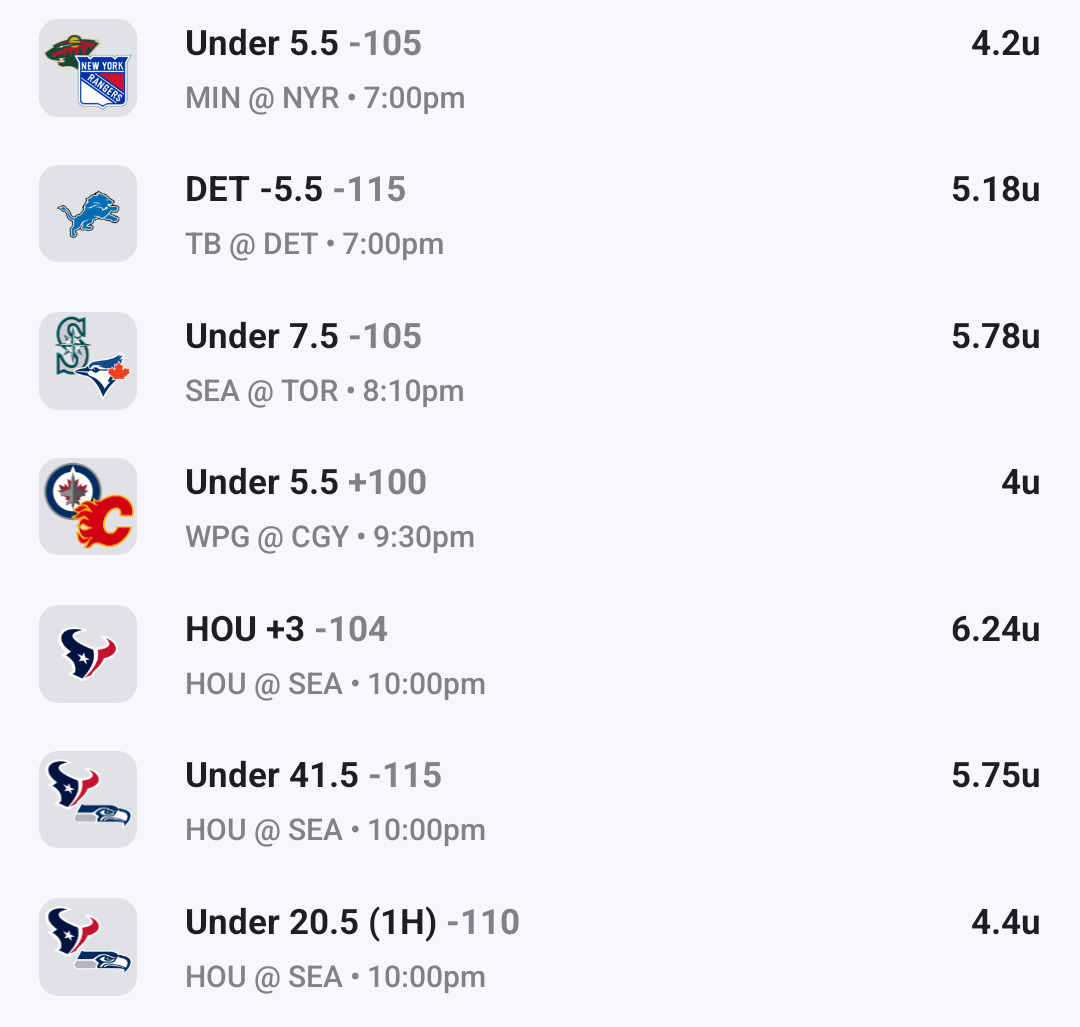Viewport: 1080px width, 1027px height.
Task: Tap the SEA @ TOR 8:10pm matchup text
Action: [x=324, y=391]
